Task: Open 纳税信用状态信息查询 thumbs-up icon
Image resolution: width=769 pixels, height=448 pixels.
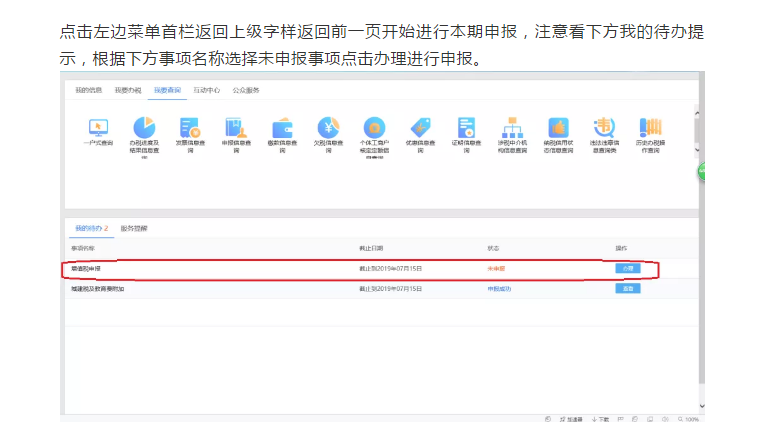Action: point(558,128)
